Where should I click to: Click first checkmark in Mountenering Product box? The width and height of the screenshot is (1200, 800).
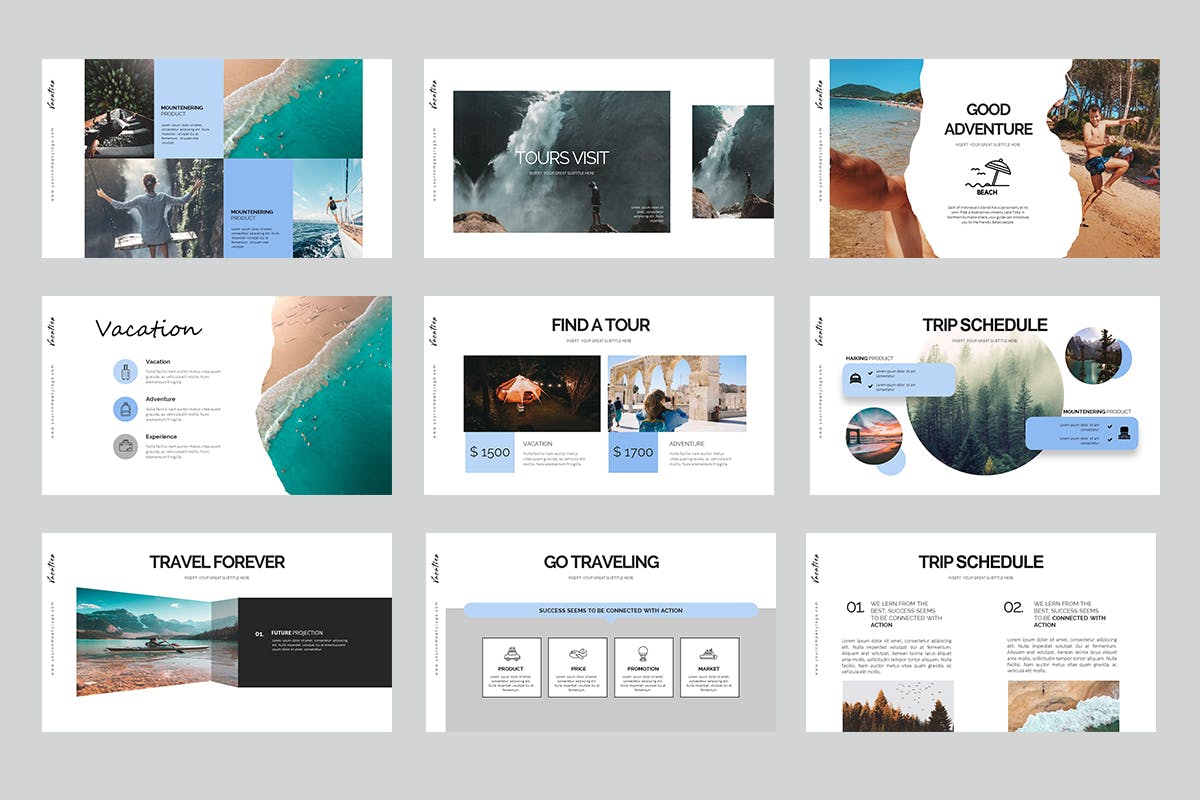pyautogui.click(x=1108, y=427)
